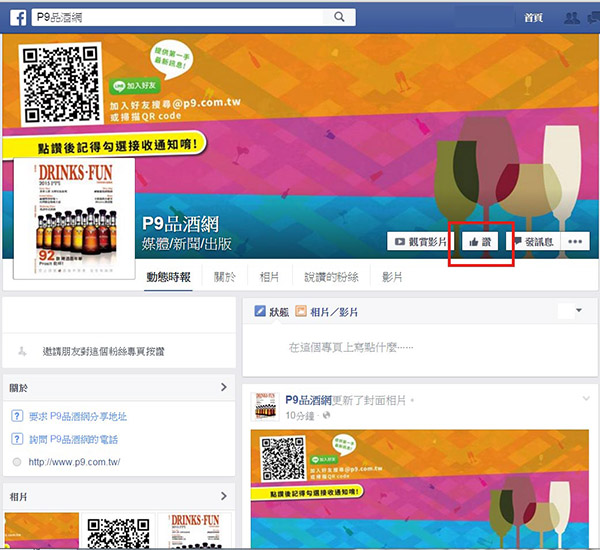This screenshot has height=550, width=600.
Task: Open the QR code photo thumbnail in 相片
Action: (118, 531)
